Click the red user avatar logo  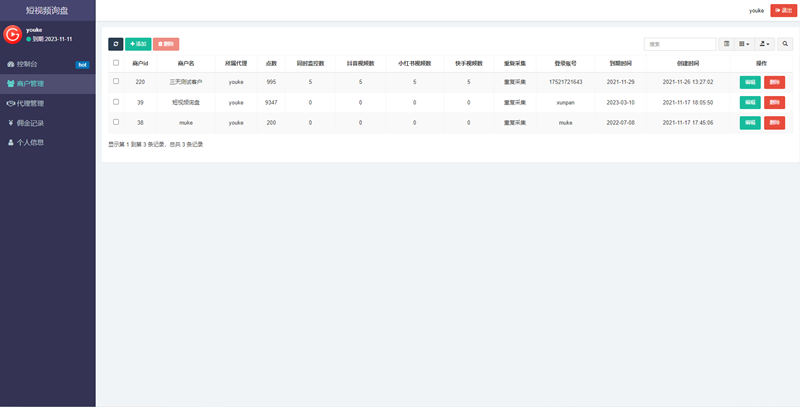pyautogui.click(x=13, y=34)
